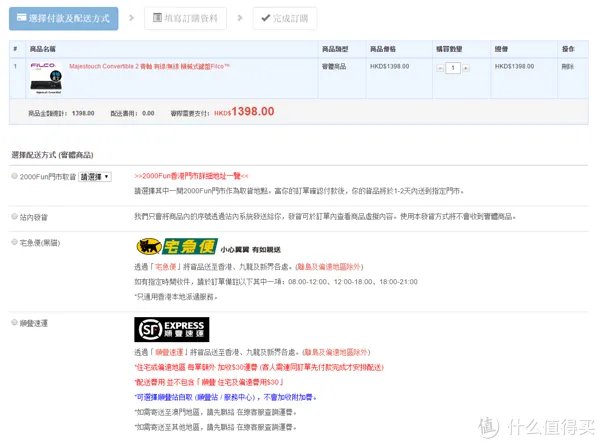Click the 商品價格 column header

click(383, 49)
